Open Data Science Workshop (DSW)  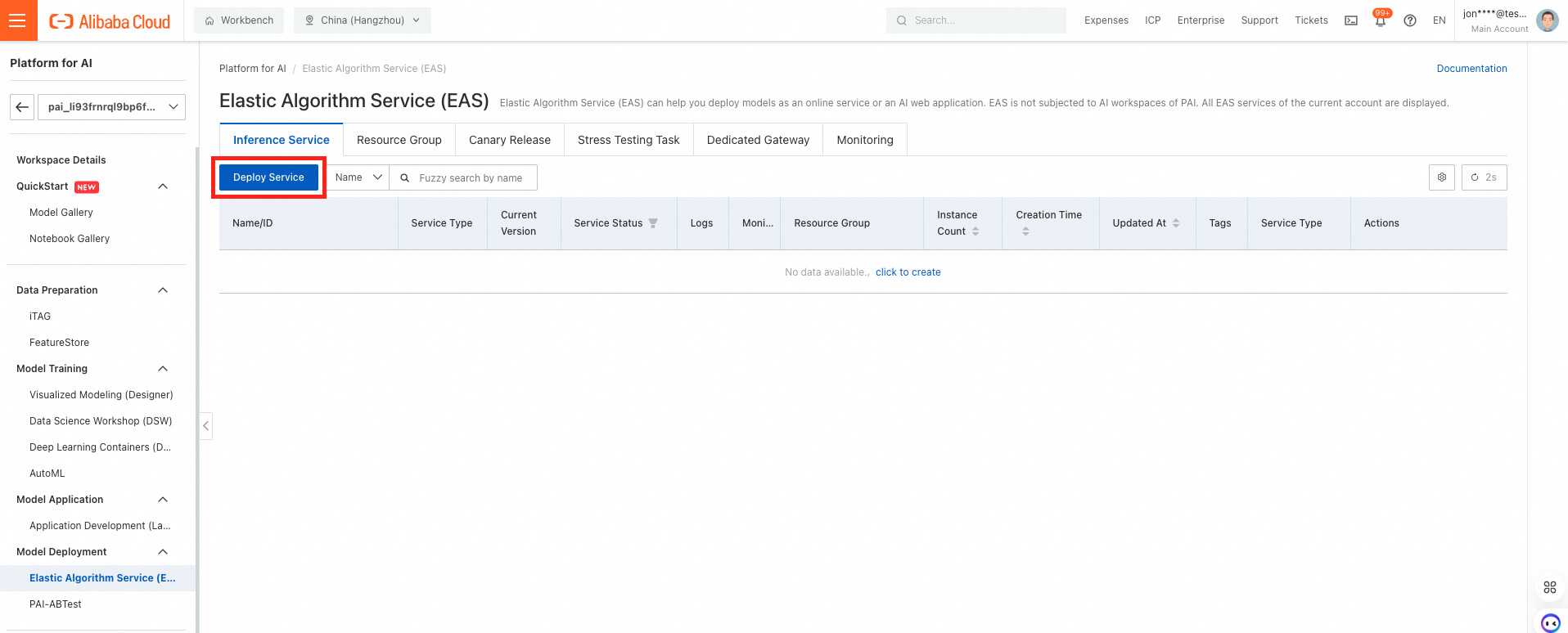click(101, 421)
